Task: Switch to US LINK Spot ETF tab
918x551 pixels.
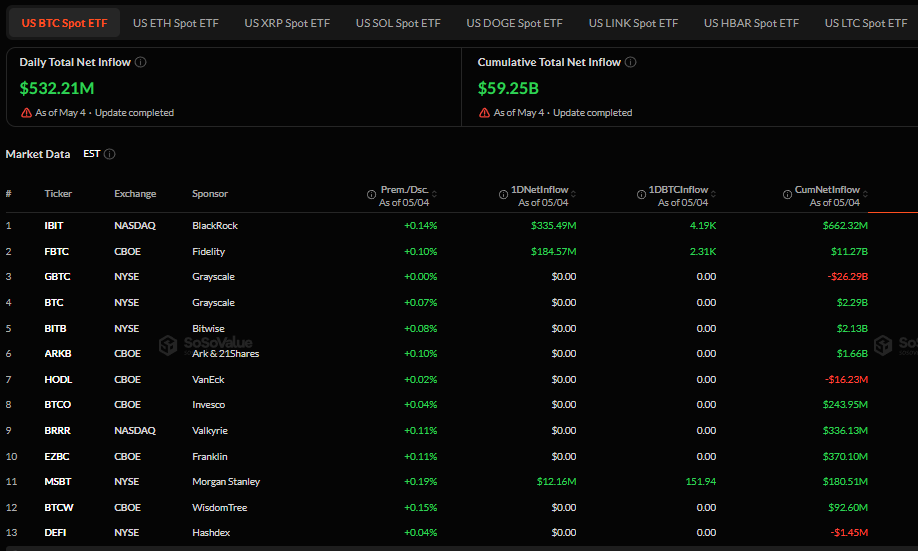Action: click(633, 23)
